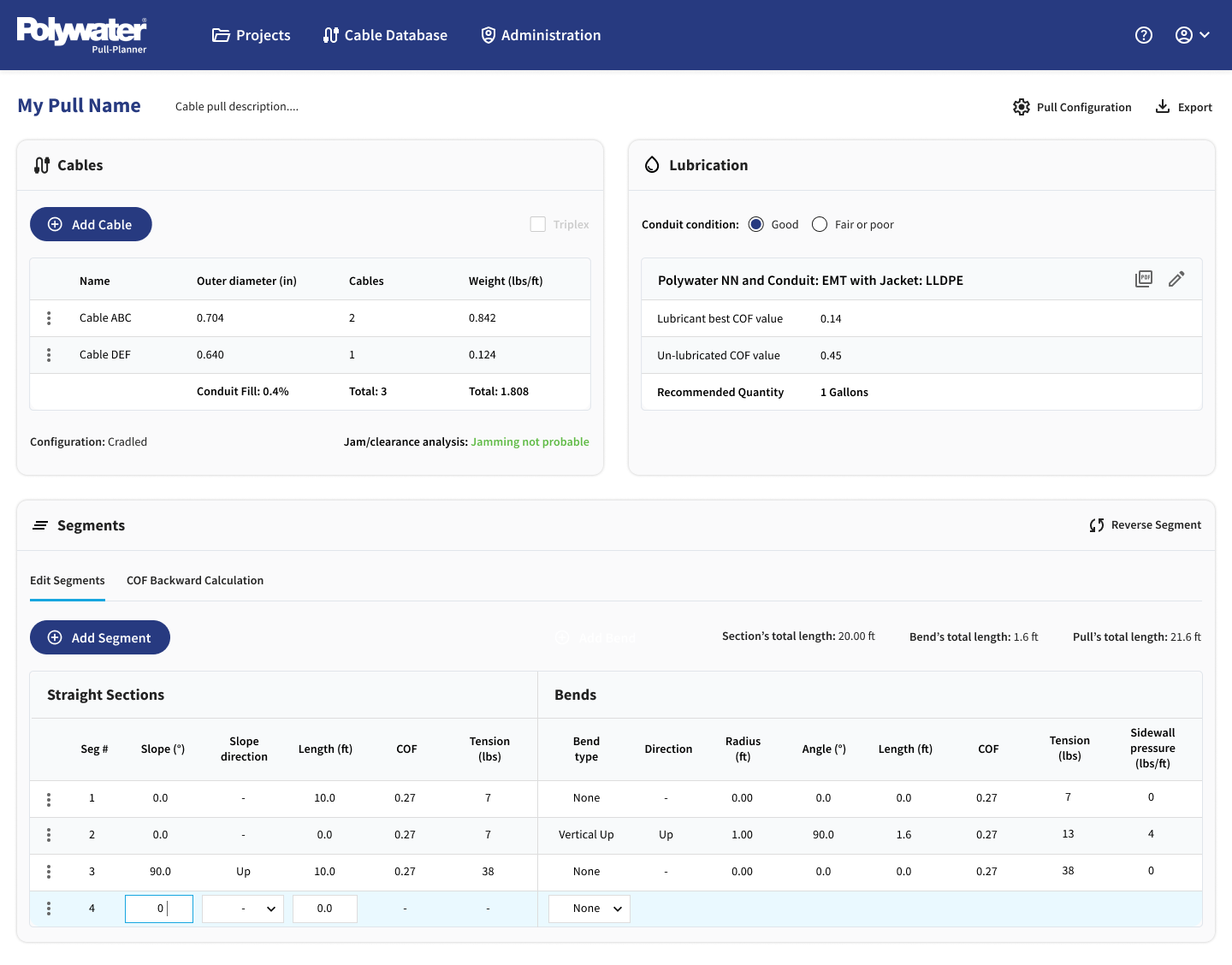Click the Lubricant best COF value 0.14

(x=831, y=319)
